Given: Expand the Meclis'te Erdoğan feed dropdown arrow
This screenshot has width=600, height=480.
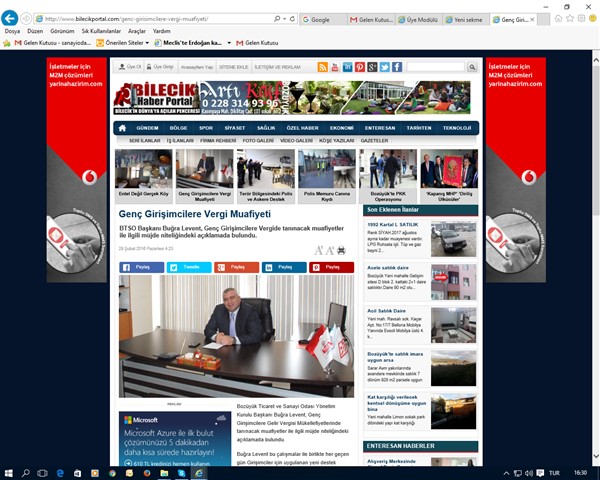Looking at the screenshot, I should coord(229,43).
